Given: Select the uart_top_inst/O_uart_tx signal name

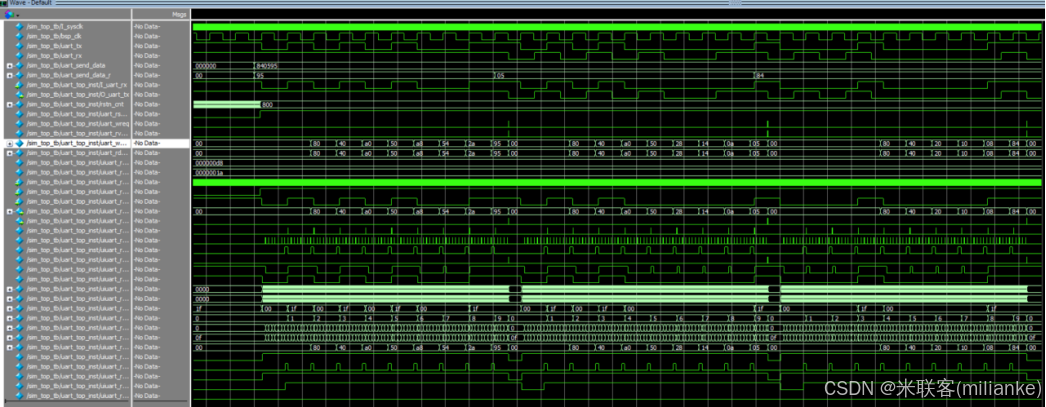Looking at the screenshot, I should point(77,95).
